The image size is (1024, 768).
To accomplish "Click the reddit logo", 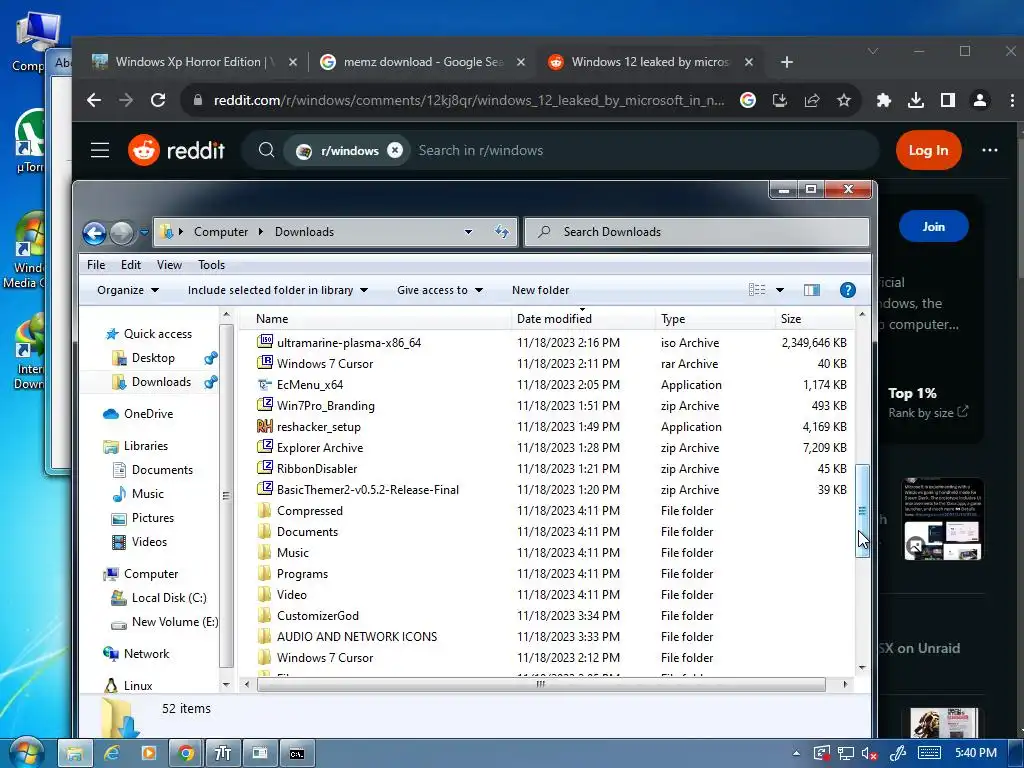I will (x=176, y=150).
